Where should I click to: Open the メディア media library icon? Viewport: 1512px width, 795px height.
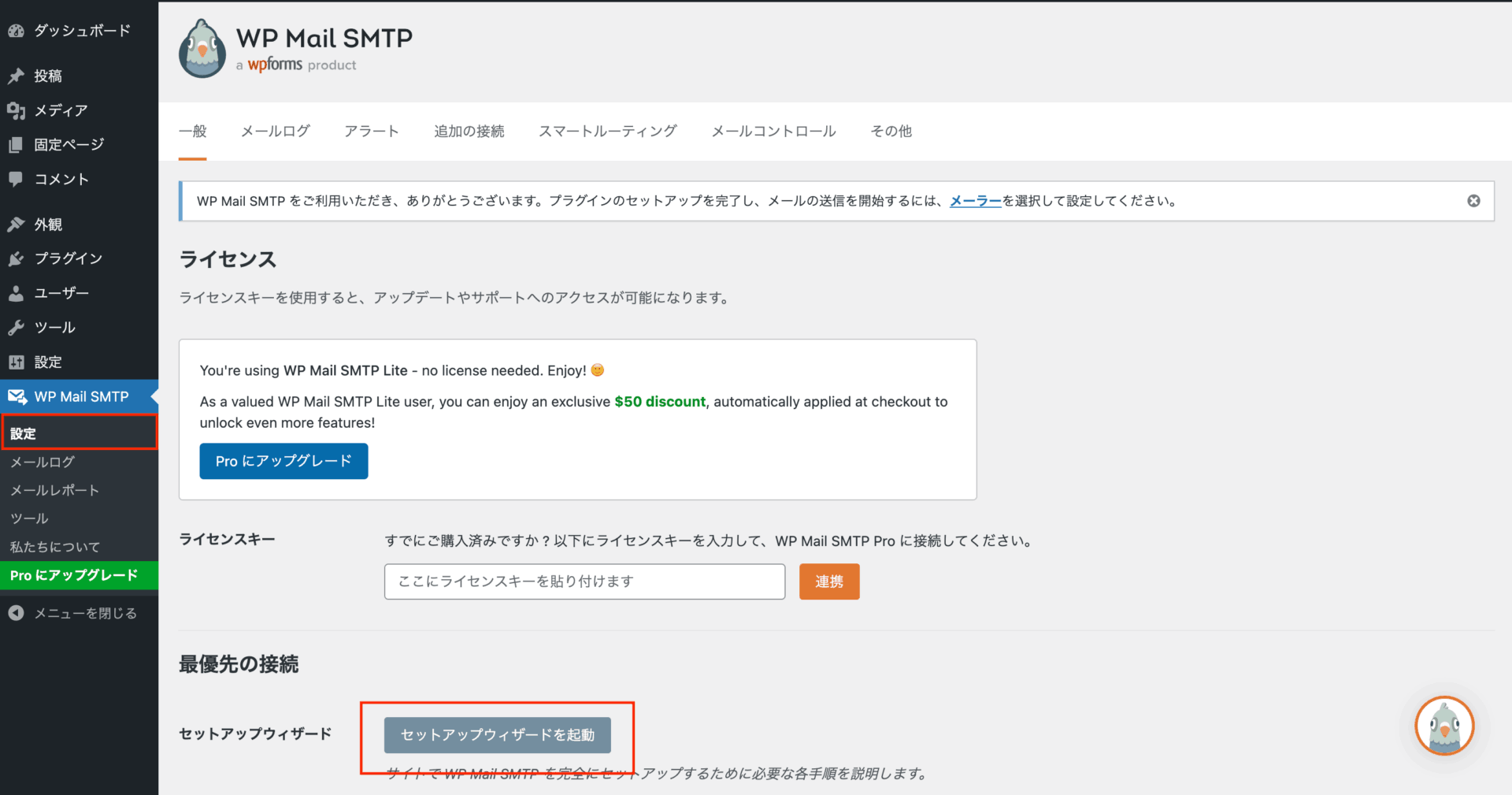[x=16, y=110]
